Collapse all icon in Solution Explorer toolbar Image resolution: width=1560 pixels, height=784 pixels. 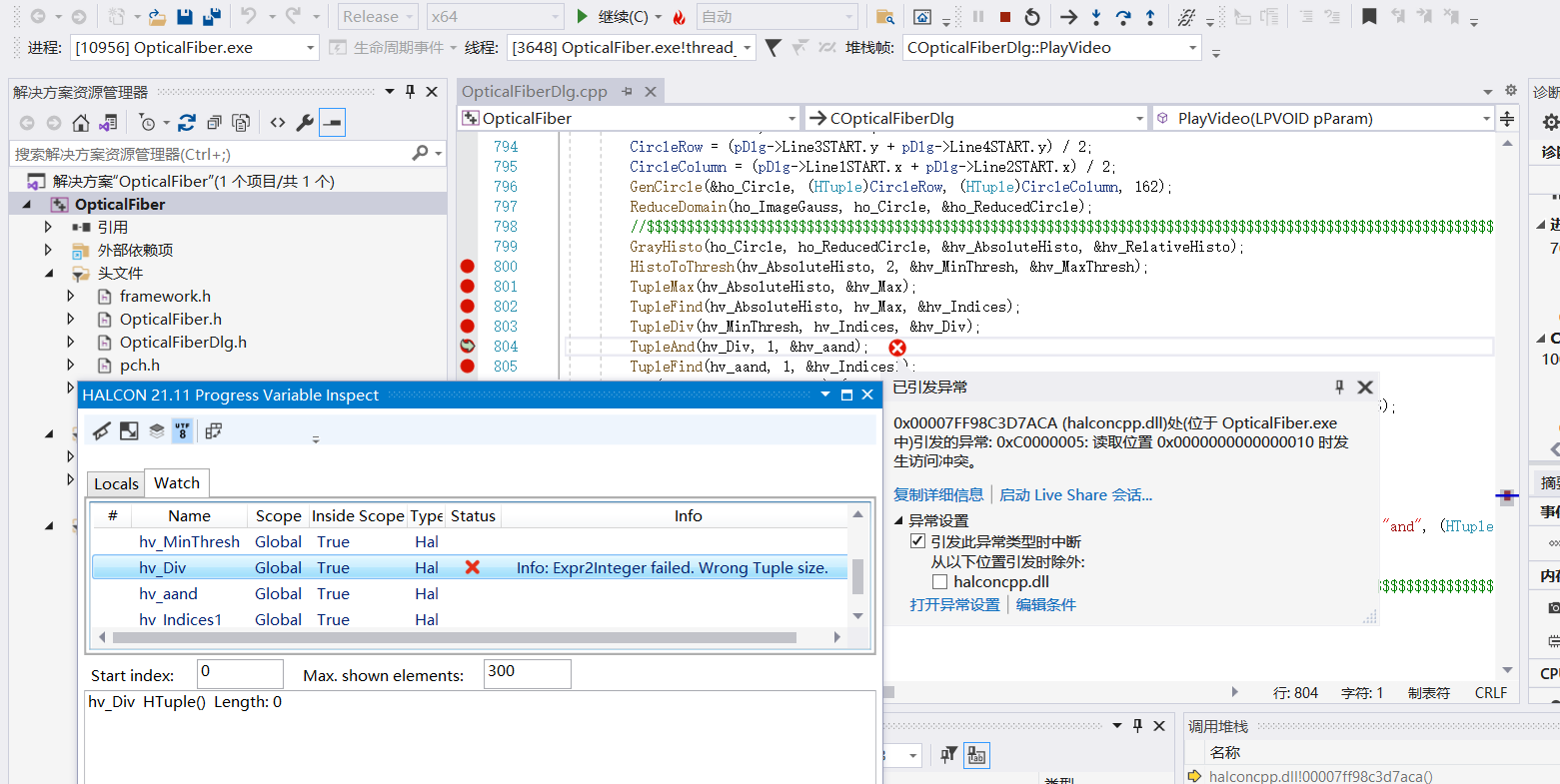coord(214,123)
